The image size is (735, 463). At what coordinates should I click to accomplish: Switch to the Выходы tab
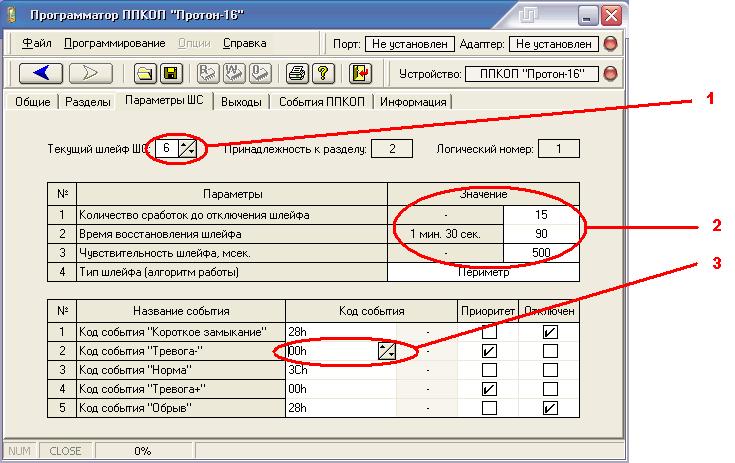click(x=241, y=102)
